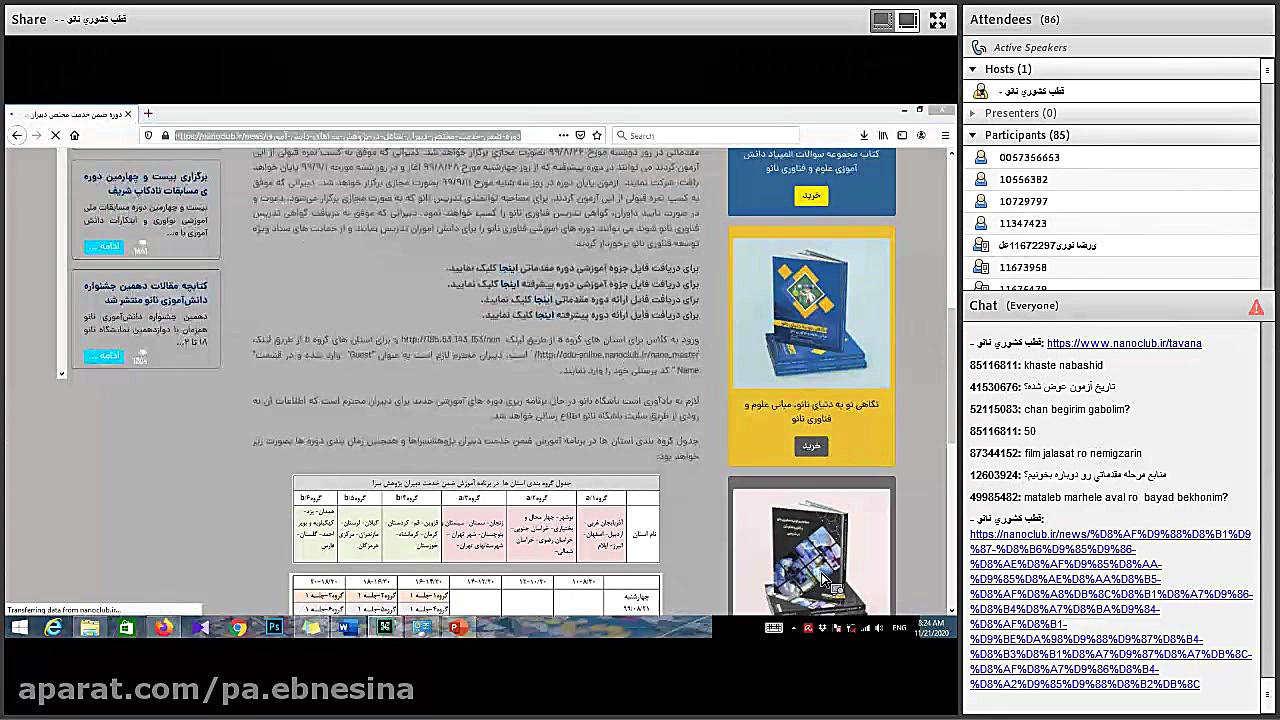Open the browser downloads arrow
This screenshot has width=1280, height=720.
864,135
